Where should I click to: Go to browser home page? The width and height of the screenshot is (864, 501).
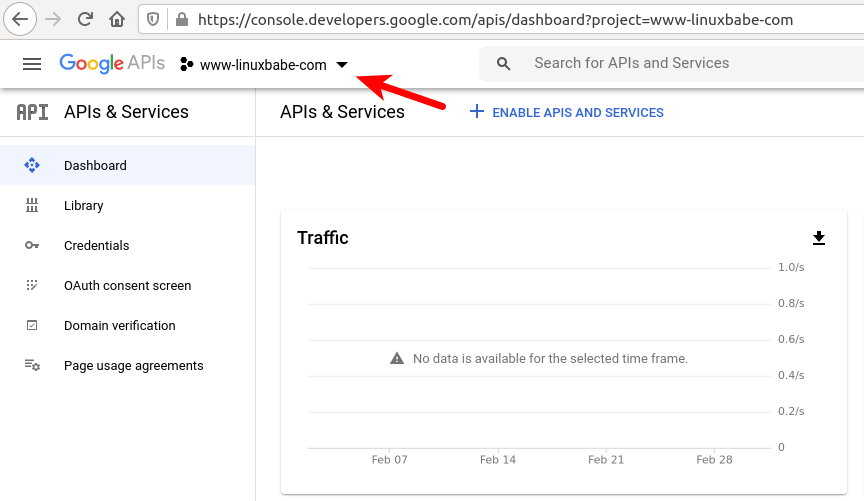click(117, 19)
